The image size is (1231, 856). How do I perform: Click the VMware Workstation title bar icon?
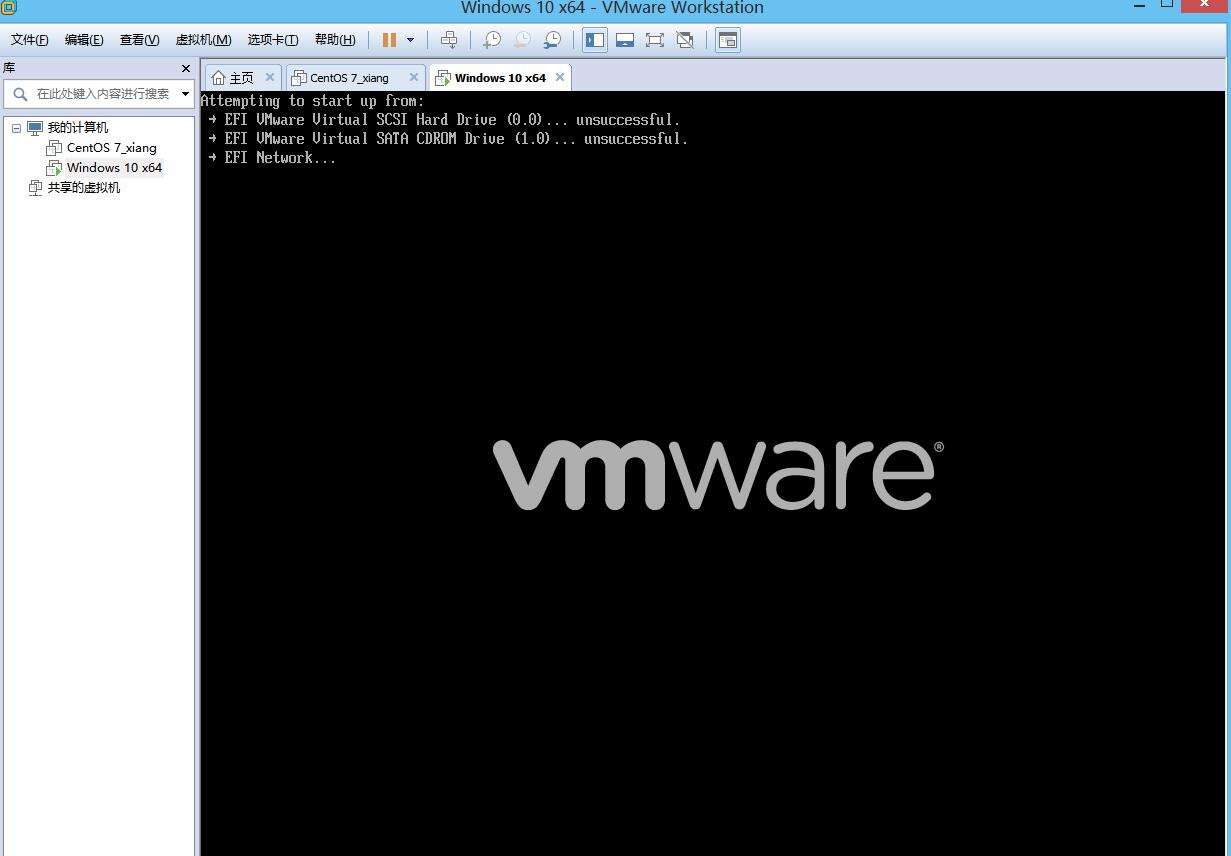click(x=8, y=7)
